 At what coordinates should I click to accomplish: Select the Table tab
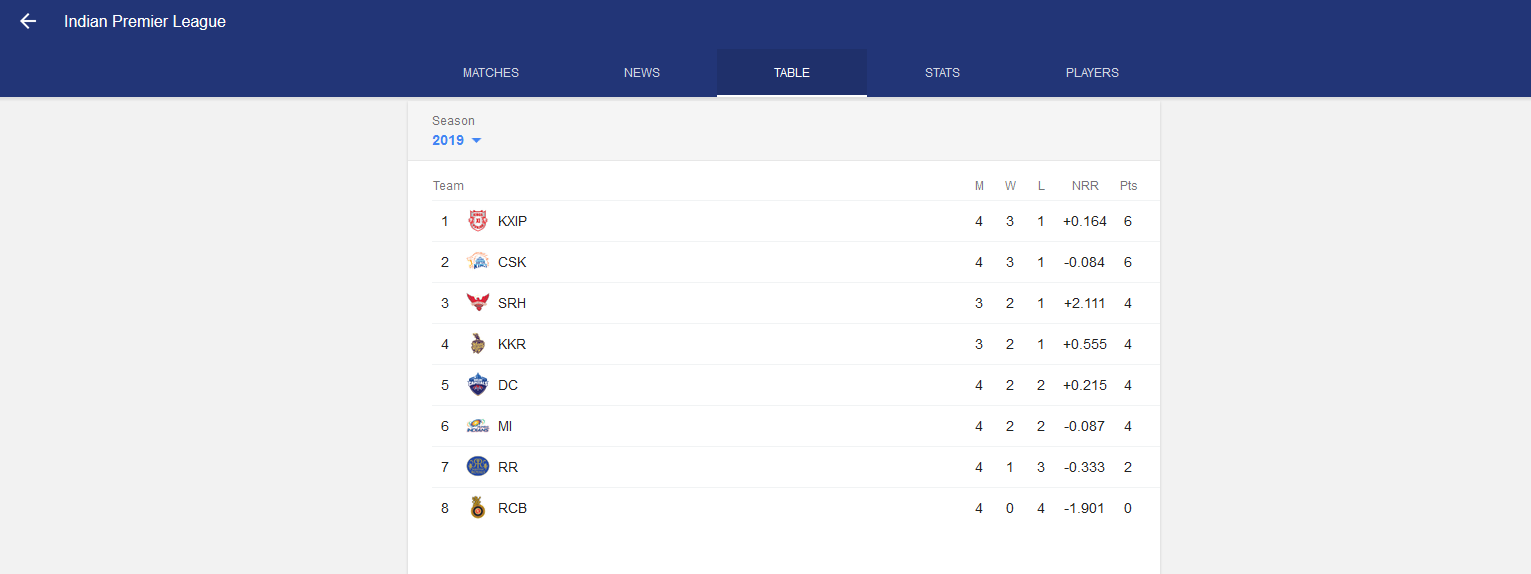[792, 73]
